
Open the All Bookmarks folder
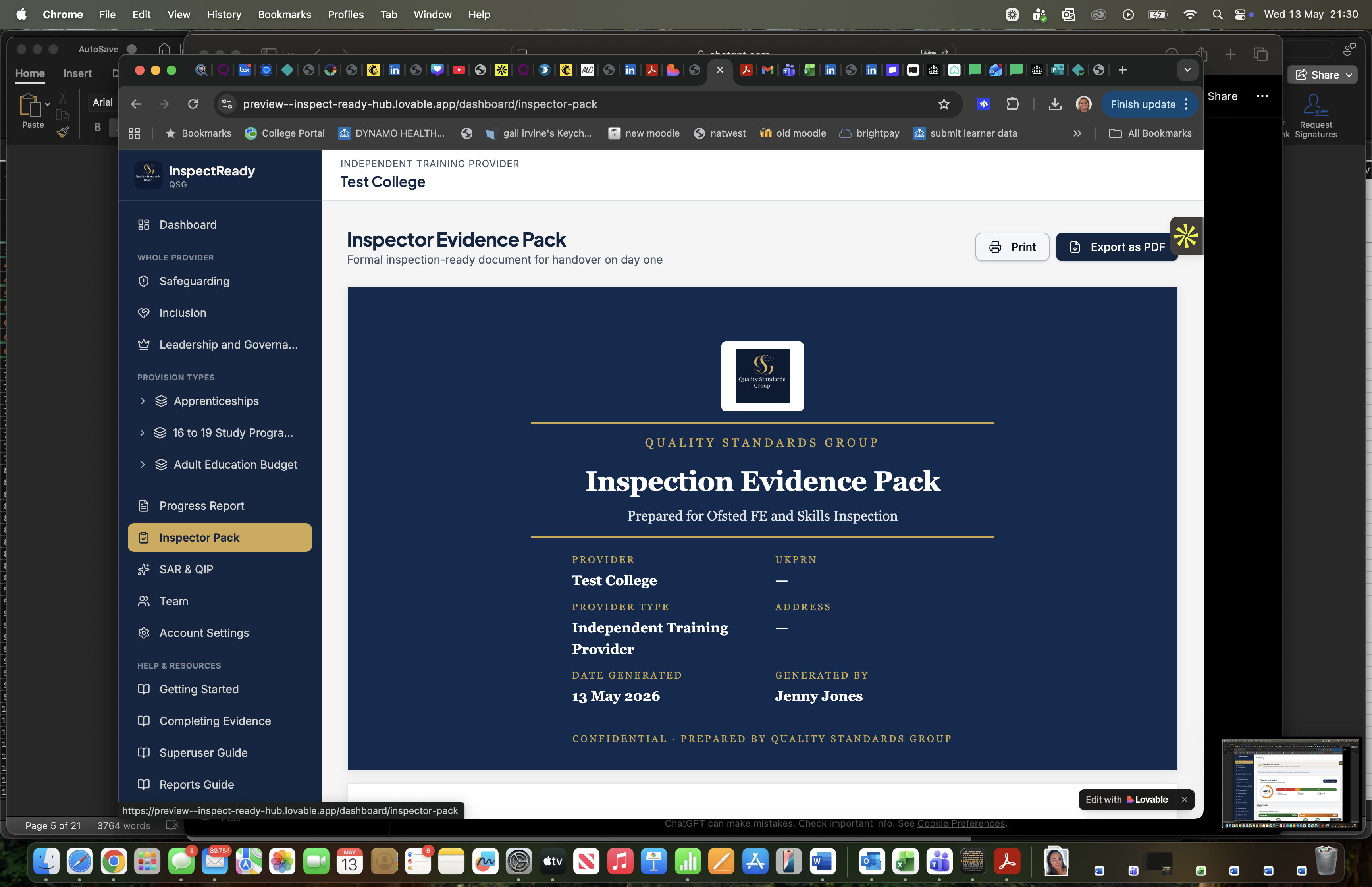pyautogui.click(x=1150, y=133)
